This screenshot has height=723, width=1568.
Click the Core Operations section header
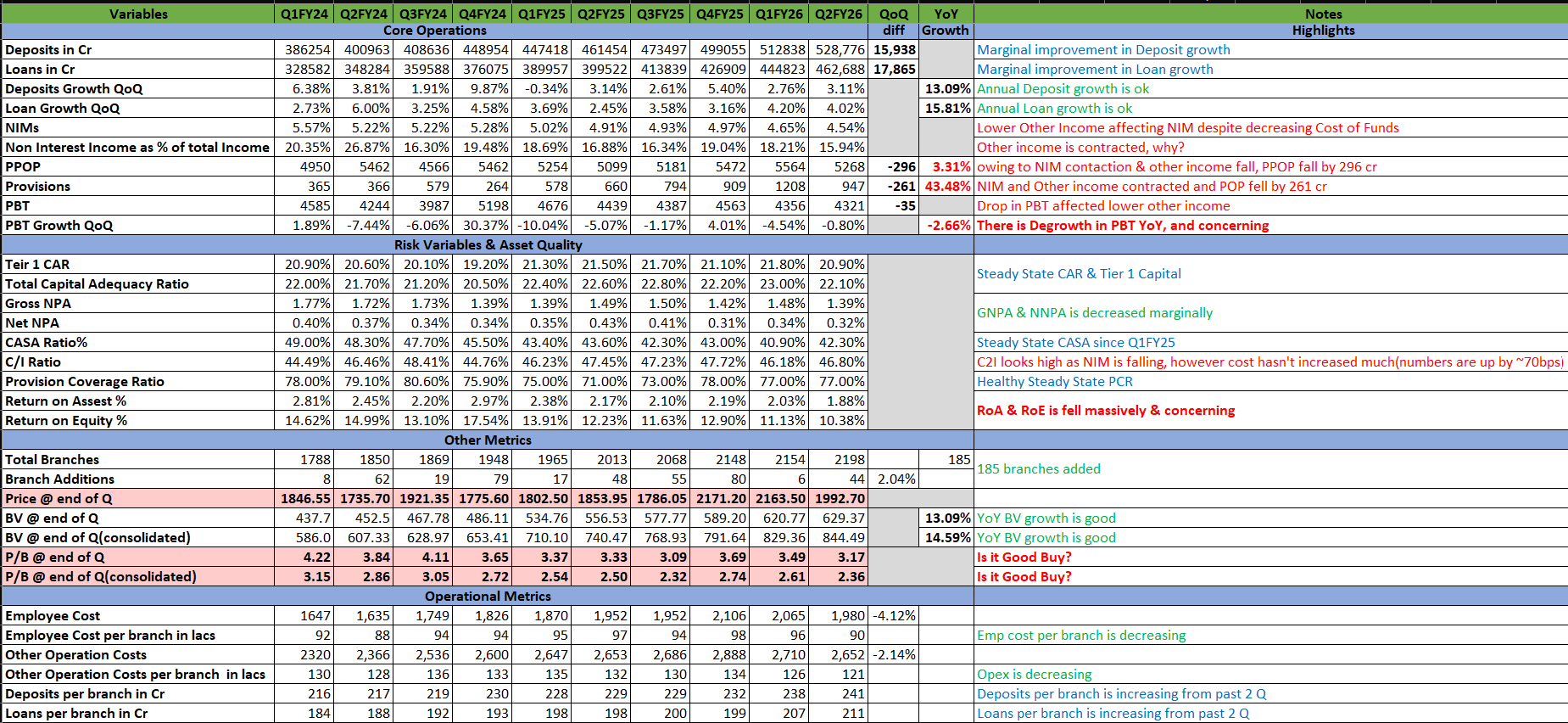pyautogui.click(x=434, y=31)
